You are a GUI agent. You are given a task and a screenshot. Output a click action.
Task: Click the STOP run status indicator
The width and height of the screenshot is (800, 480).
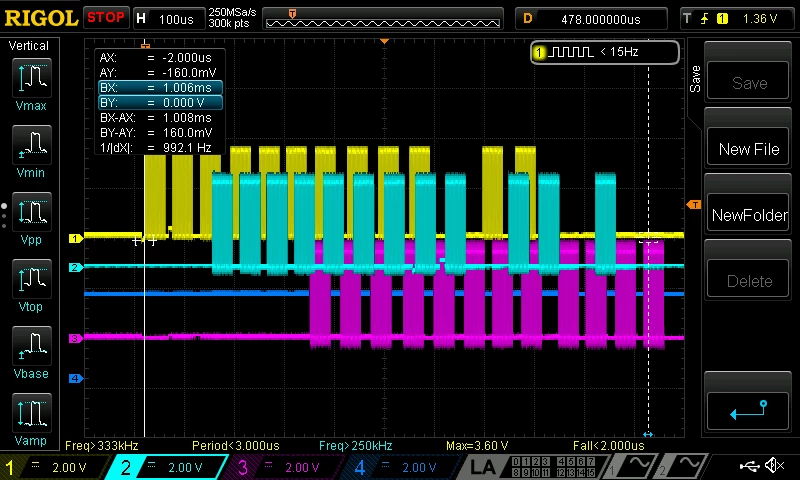(106, 18)
